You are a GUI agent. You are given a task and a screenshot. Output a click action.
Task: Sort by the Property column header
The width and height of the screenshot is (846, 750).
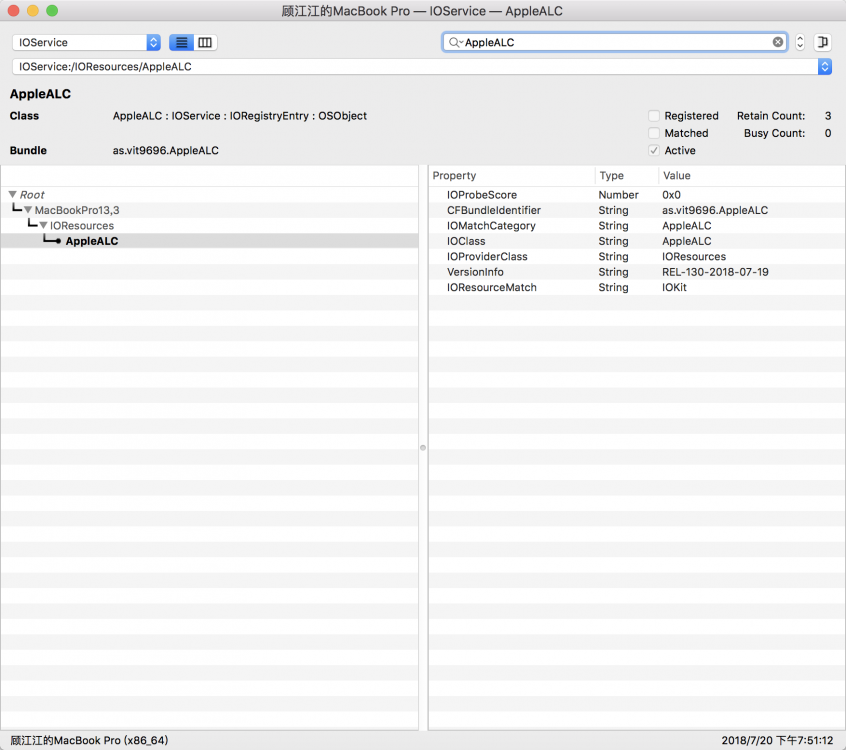click(x=513, y=175)
